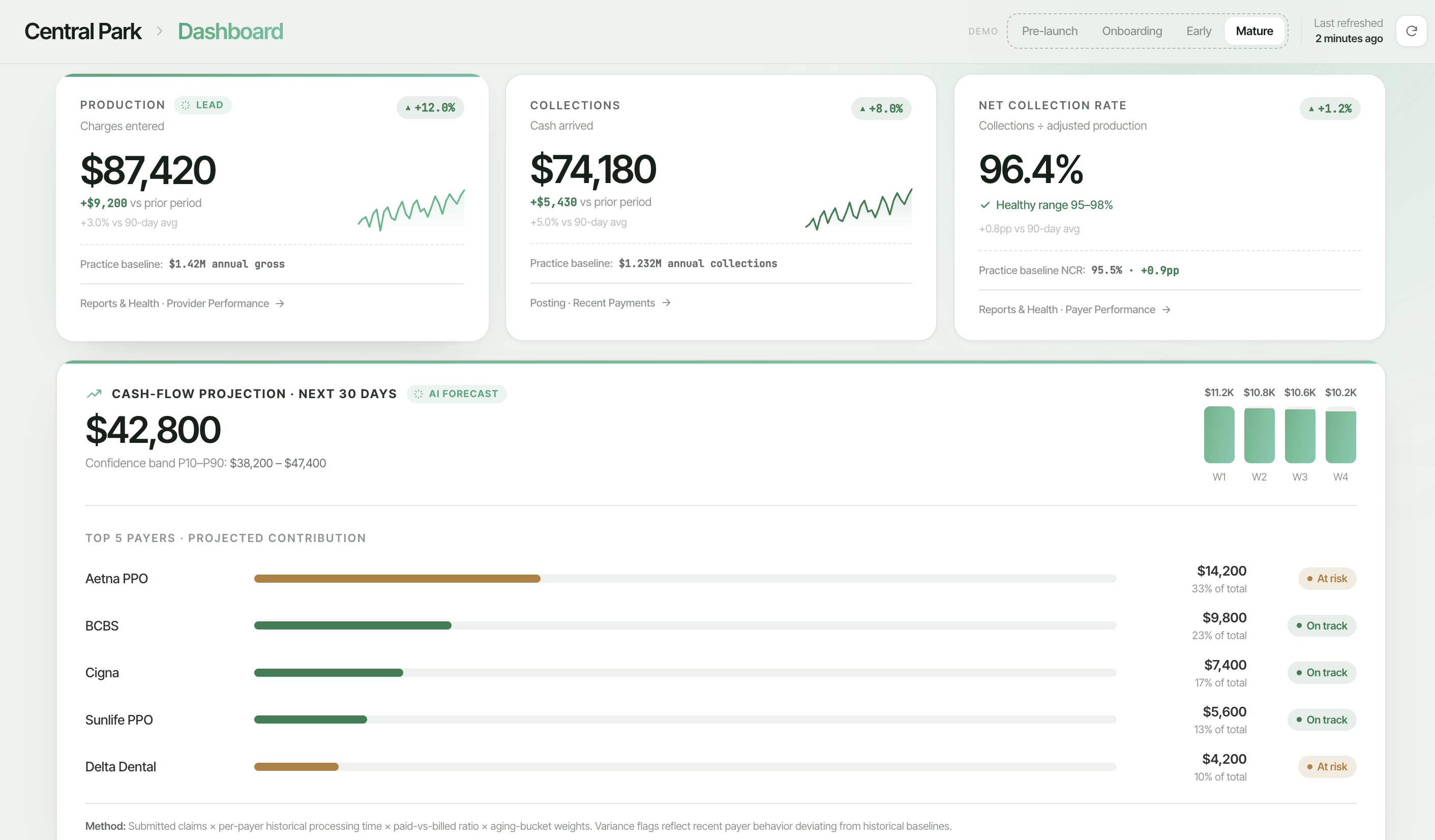Image resolution: width=1435 pixels, height=840 pixels.
Task: Click the W3 weekly forecast bar
Action: coord(1300,436)
